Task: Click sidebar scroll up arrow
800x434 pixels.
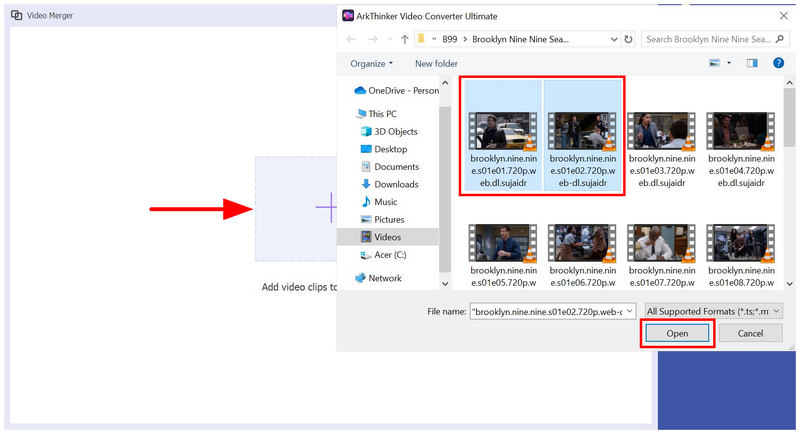Action: click(x=445, y=83)
